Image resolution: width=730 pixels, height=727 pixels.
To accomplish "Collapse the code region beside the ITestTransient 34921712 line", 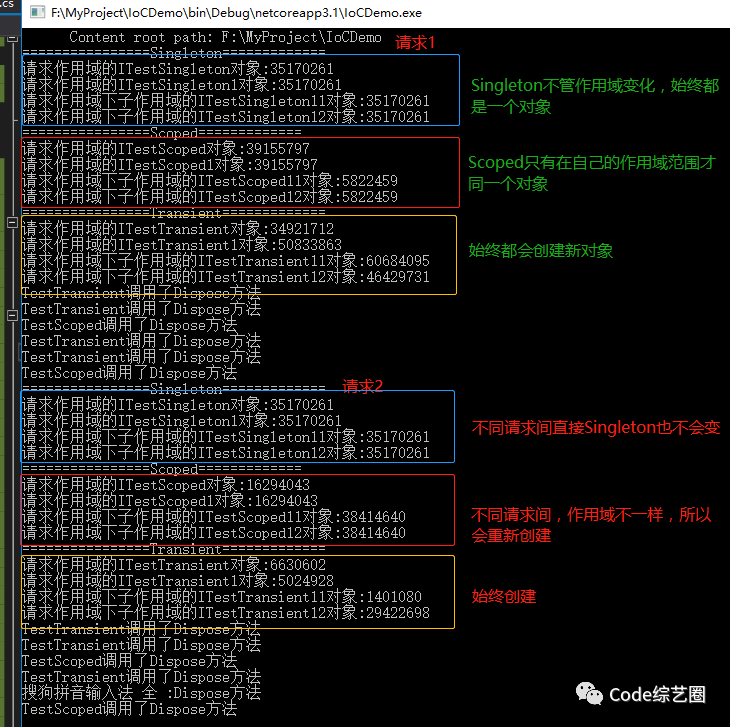I will click(x=13, y=222).
